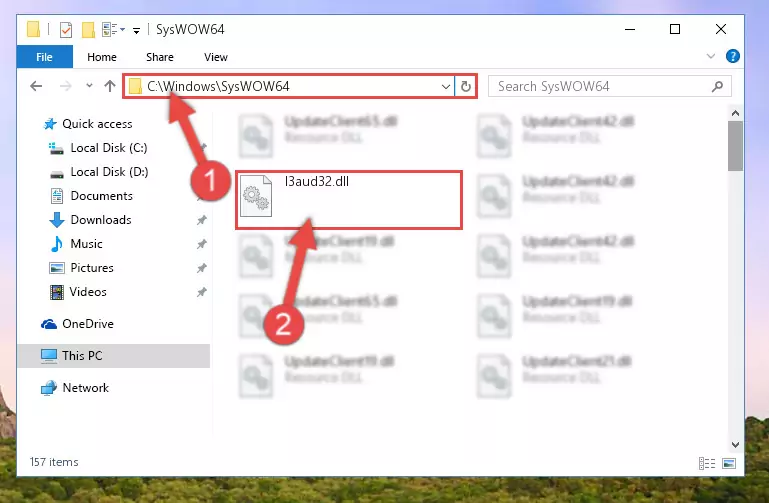This screenshot has width=769, height=503.
Task: Open Help with the blue question icon
Action: click(x=733, y=56)
